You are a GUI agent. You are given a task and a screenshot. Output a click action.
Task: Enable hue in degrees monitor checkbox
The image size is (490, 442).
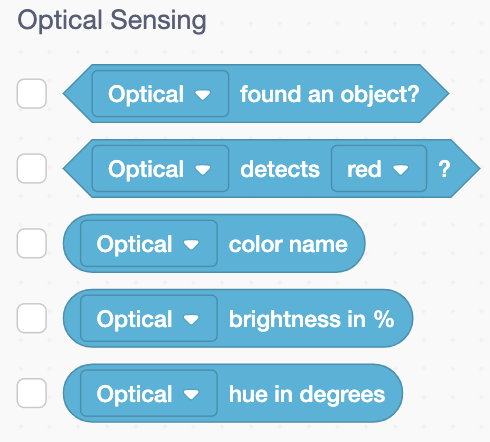click(32, 393)
